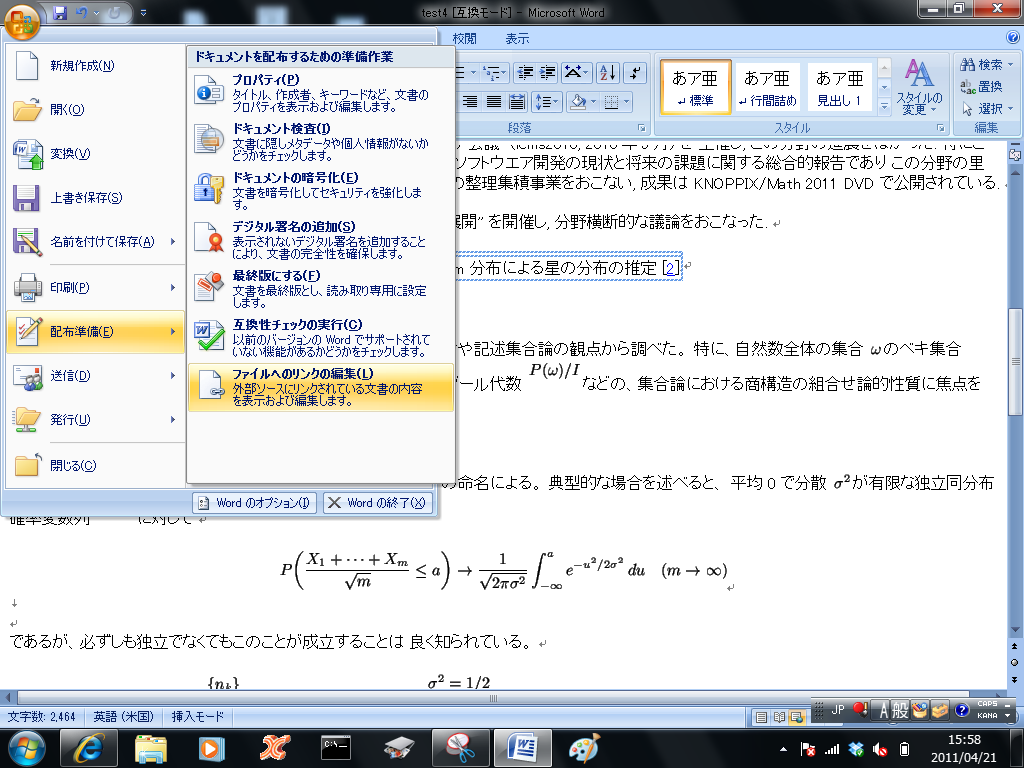Click the 文字数: 2,464 word count

tap(41, 717)
